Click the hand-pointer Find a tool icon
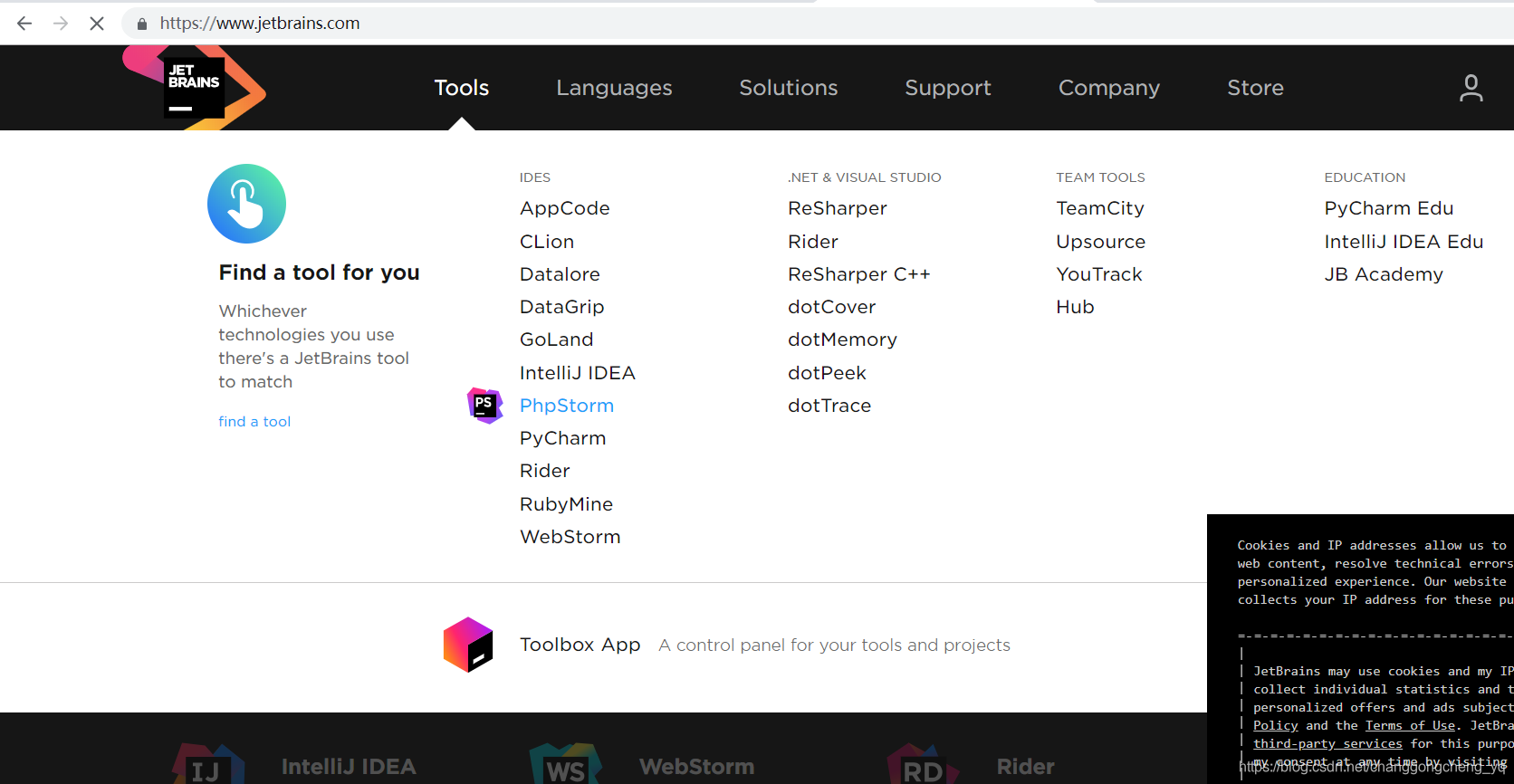This screenshot has width=1514, height=784. 246,204
